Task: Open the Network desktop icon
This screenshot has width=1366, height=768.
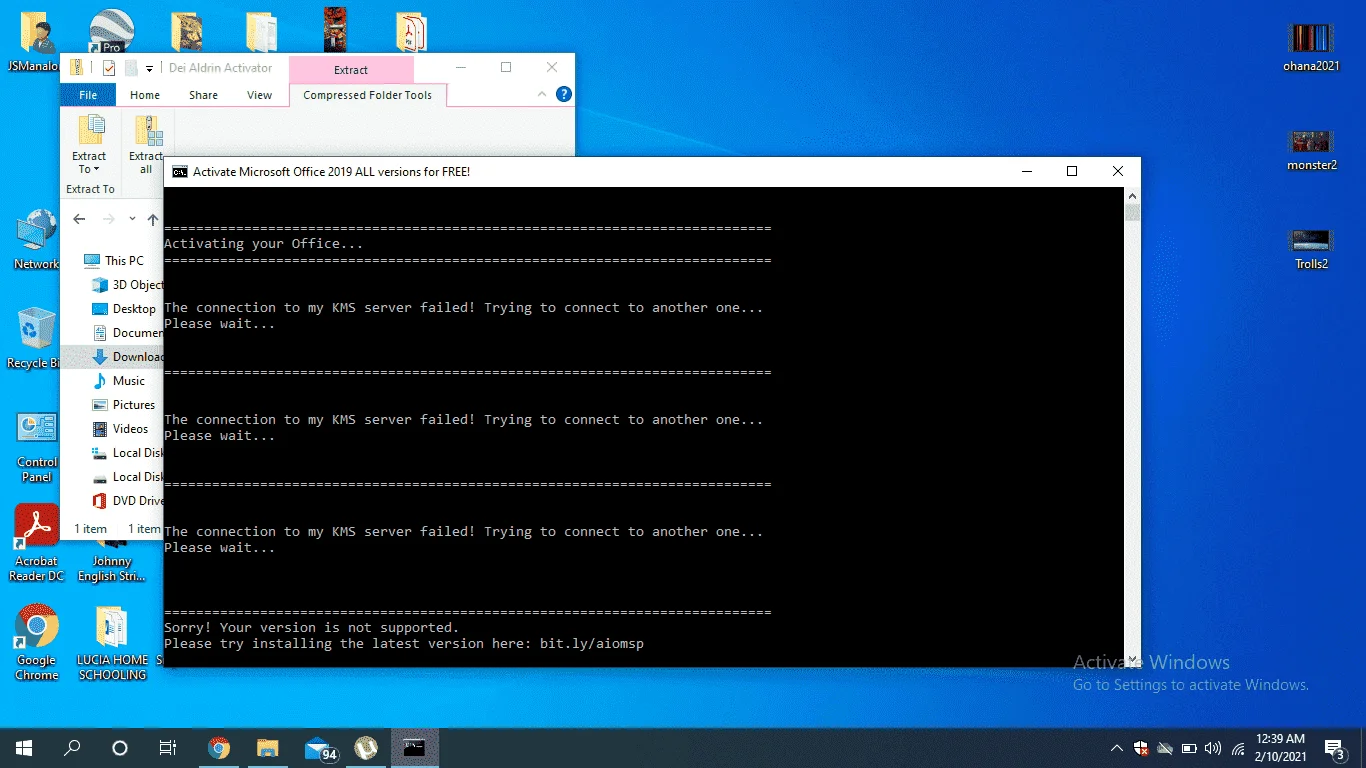Action: click(x=36, y=240)
